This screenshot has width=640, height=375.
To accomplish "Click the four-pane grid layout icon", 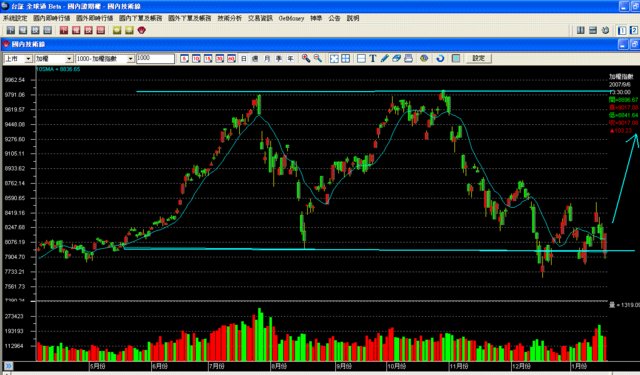I will (346, 58).
